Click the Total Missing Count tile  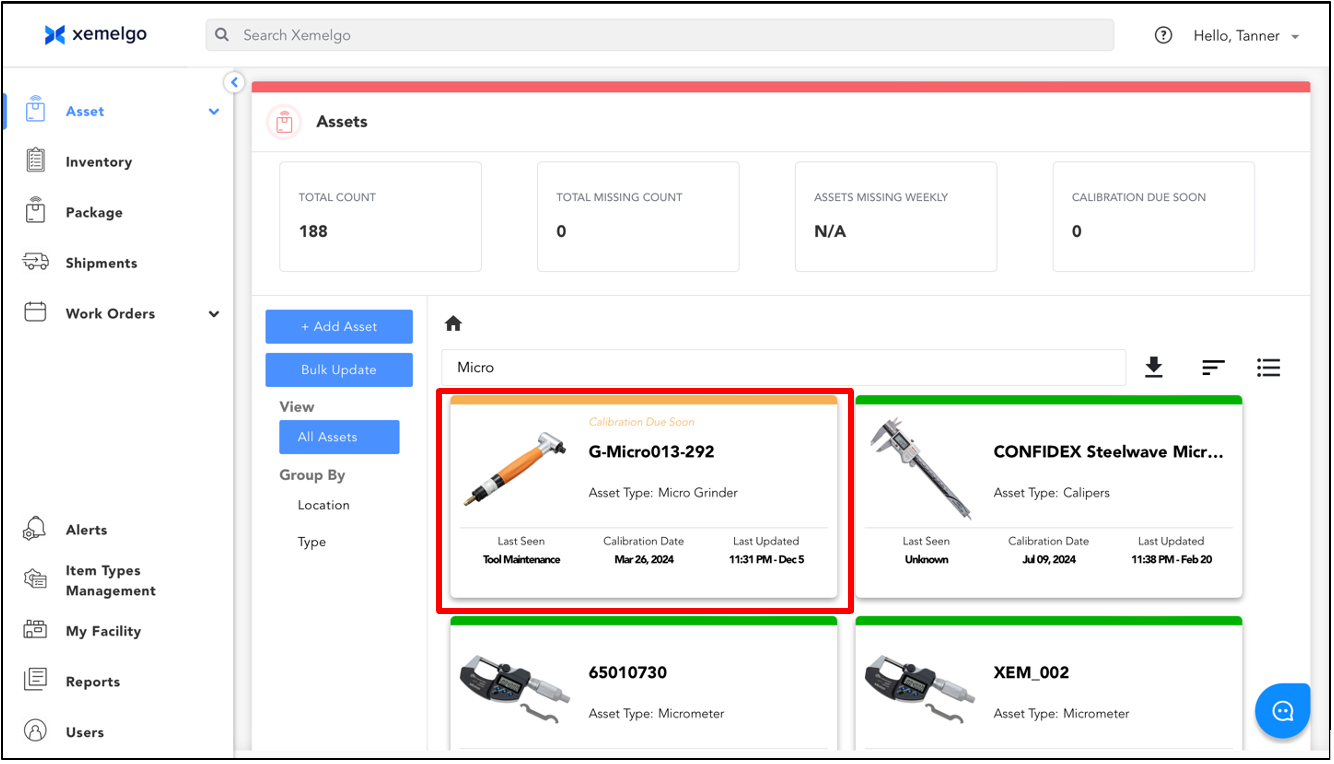(x=638, y=217)
